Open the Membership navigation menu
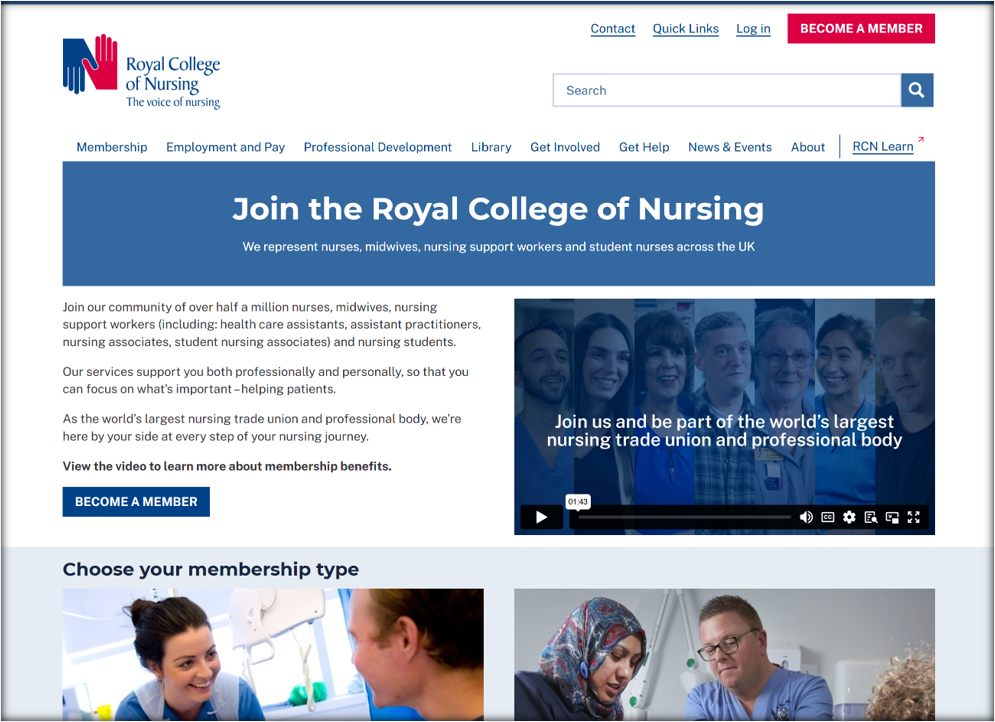Image resolution: width=995 pixels, height=722 pixels. (x=112, y=147)
